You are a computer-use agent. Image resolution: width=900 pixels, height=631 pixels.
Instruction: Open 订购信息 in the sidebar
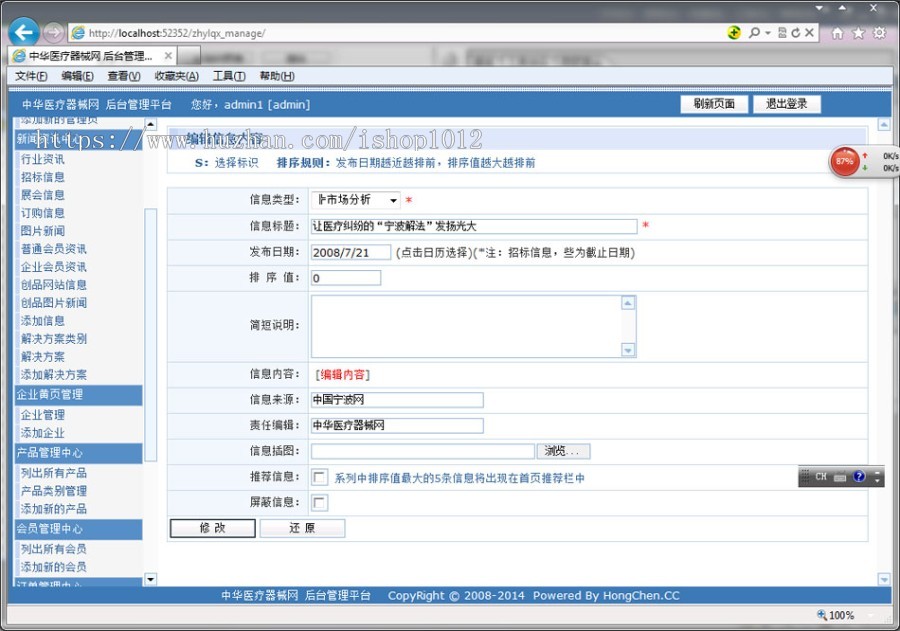[42, 213]
